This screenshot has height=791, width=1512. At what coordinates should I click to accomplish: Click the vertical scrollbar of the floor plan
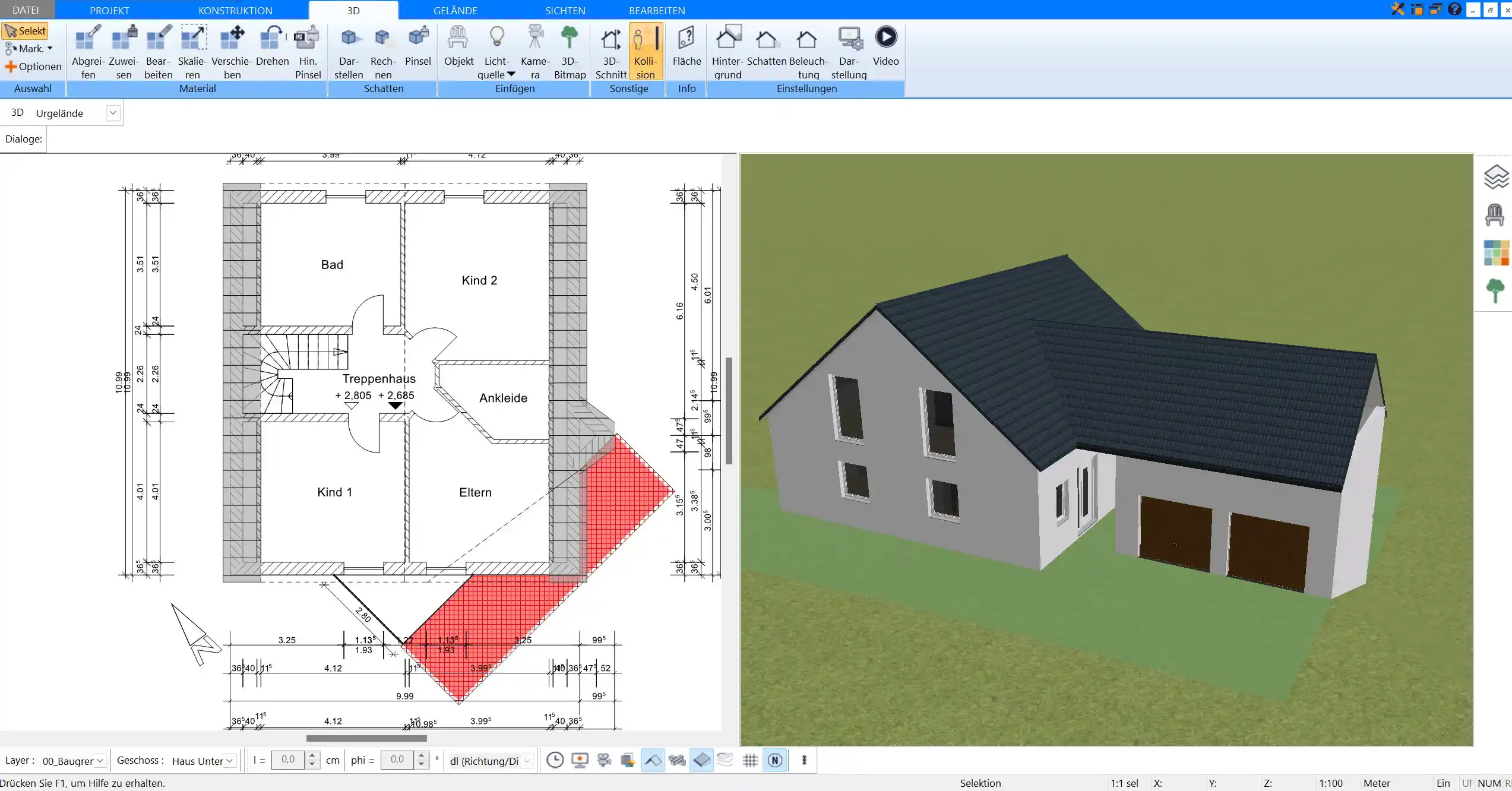pyautogui.click(x=729, y=410)
